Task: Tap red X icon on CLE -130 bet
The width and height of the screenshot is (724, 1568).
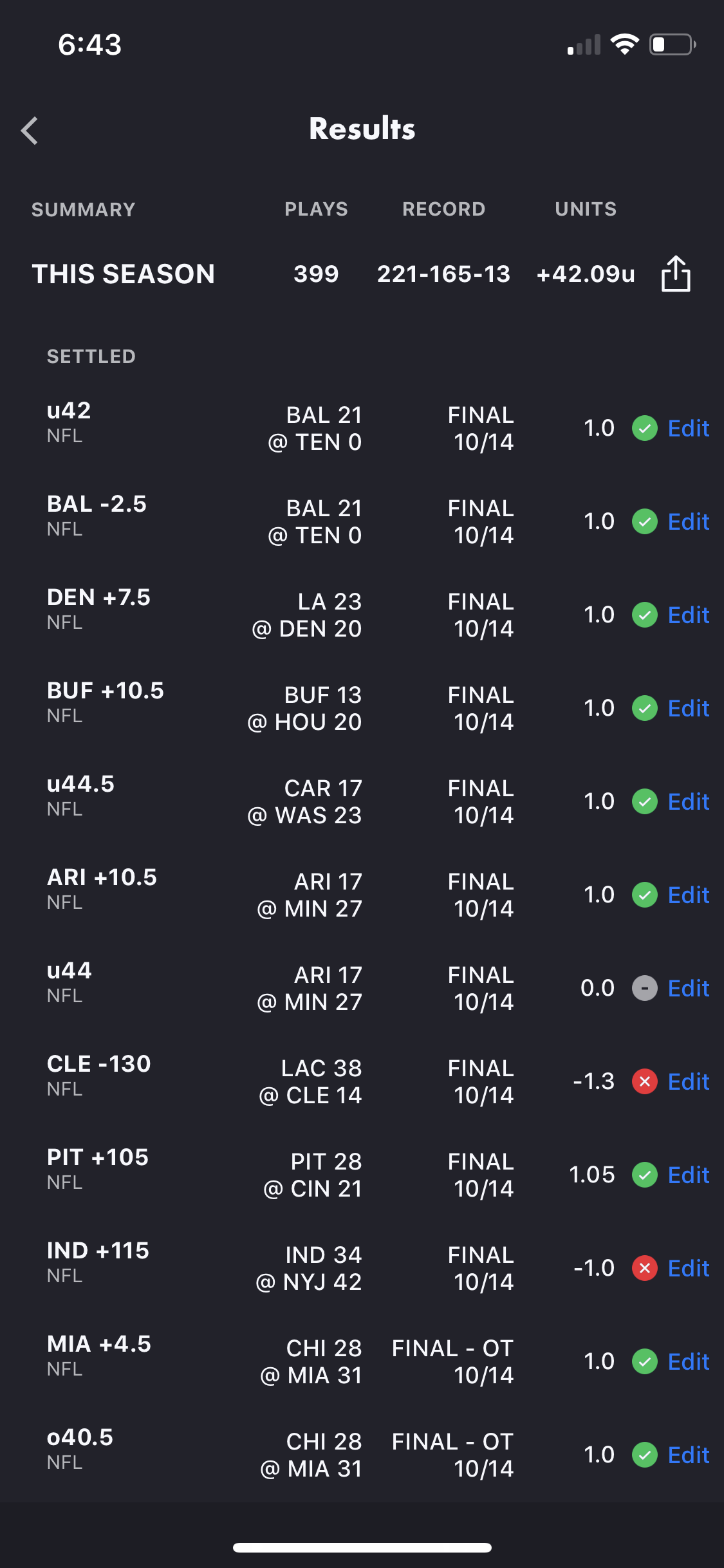Action: coord(644,1081)
